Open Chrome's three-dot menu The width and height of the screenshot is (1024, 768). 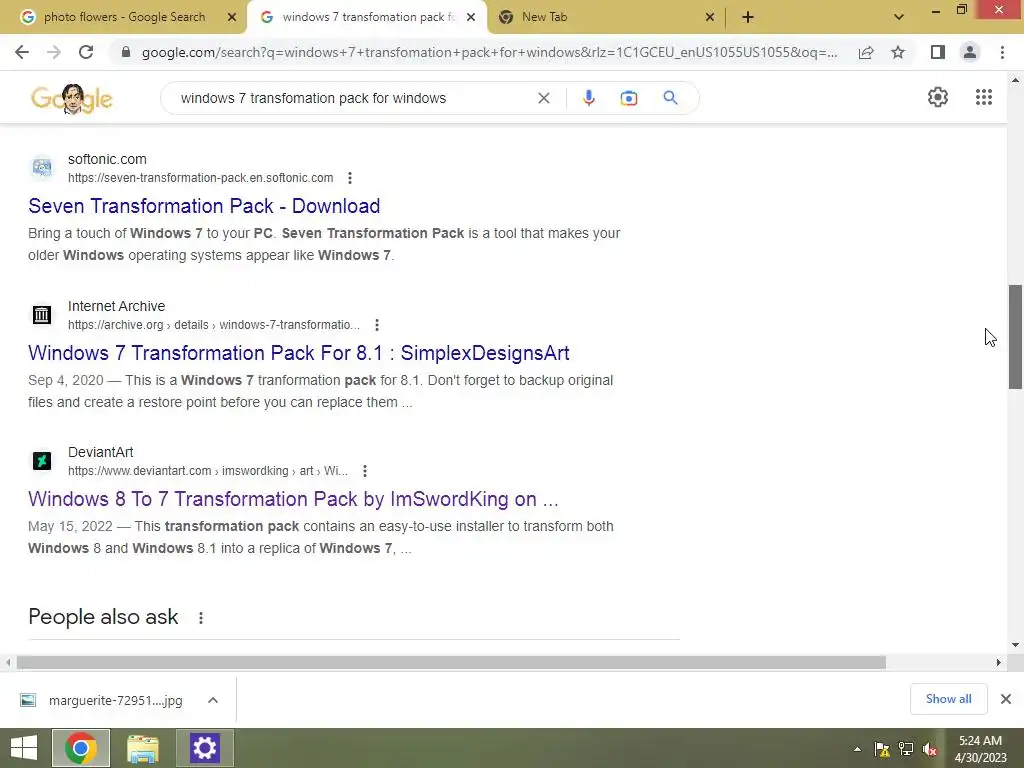pos(1002,52)
